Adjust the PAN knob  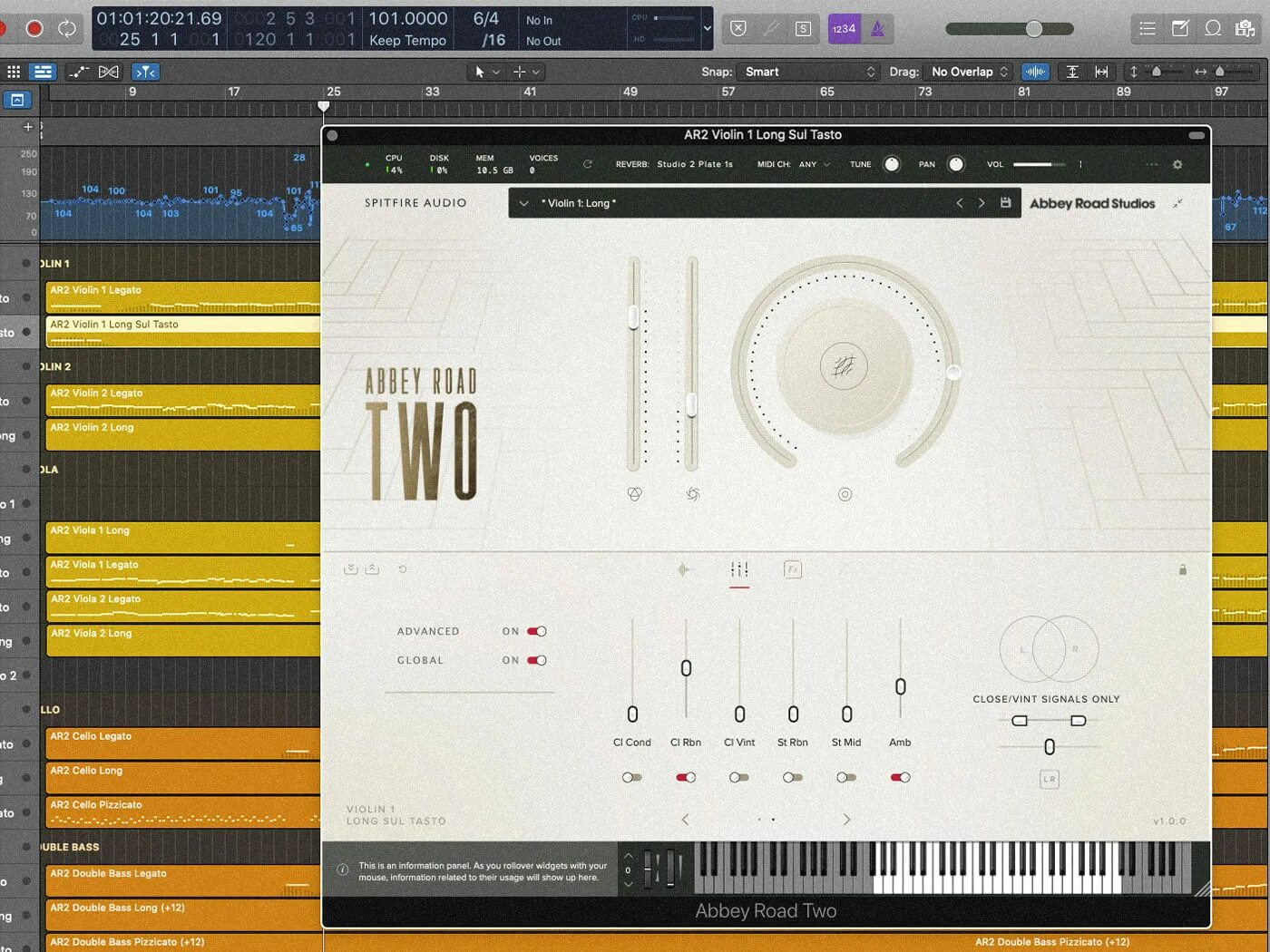(955, 164)
